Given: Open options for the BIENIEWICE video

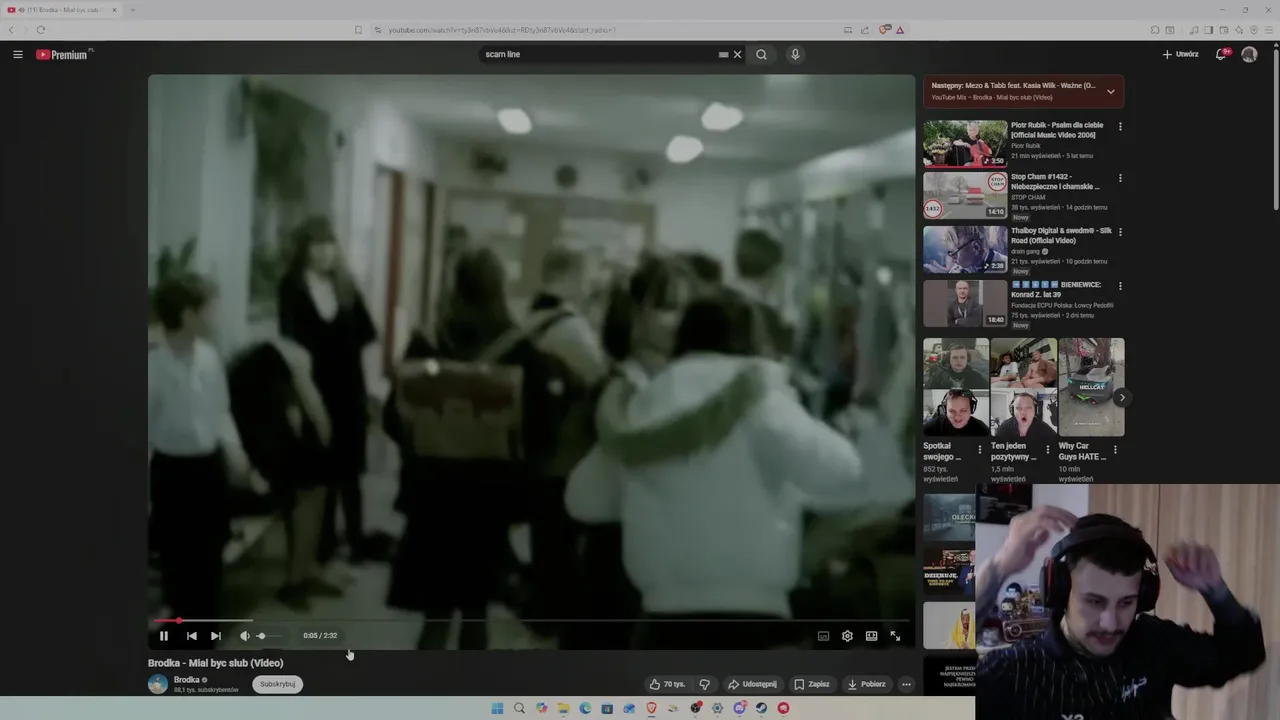Looking at the screenshot, I should [1120, 286].
